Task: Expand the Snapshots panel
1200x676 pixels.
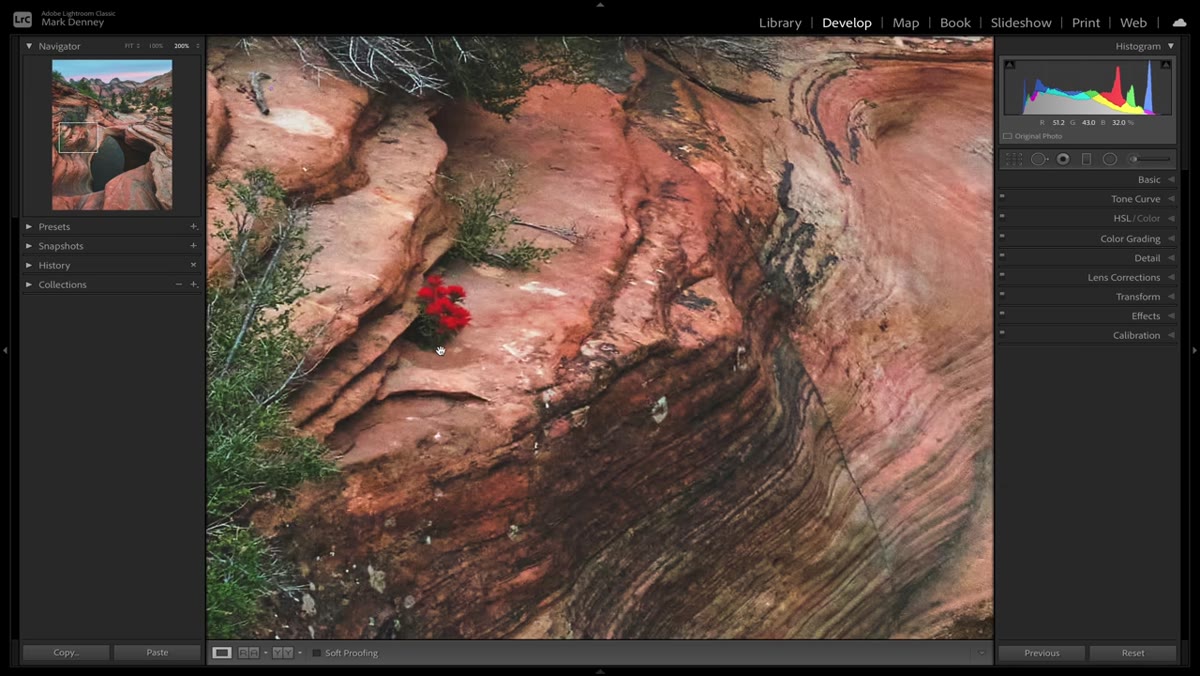Action: pos(29,246)
